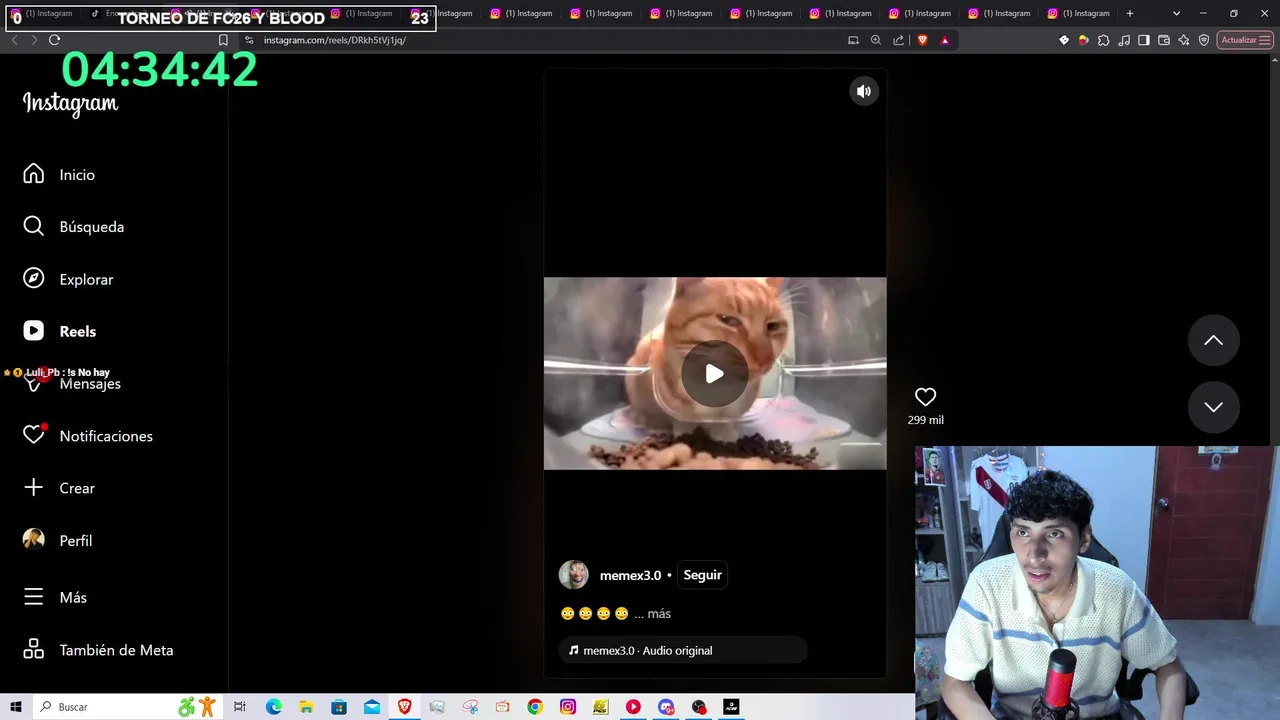Viewport: 1280px width, 720px height.
Task: Reload the page in browser
Action: click(54, 40)
